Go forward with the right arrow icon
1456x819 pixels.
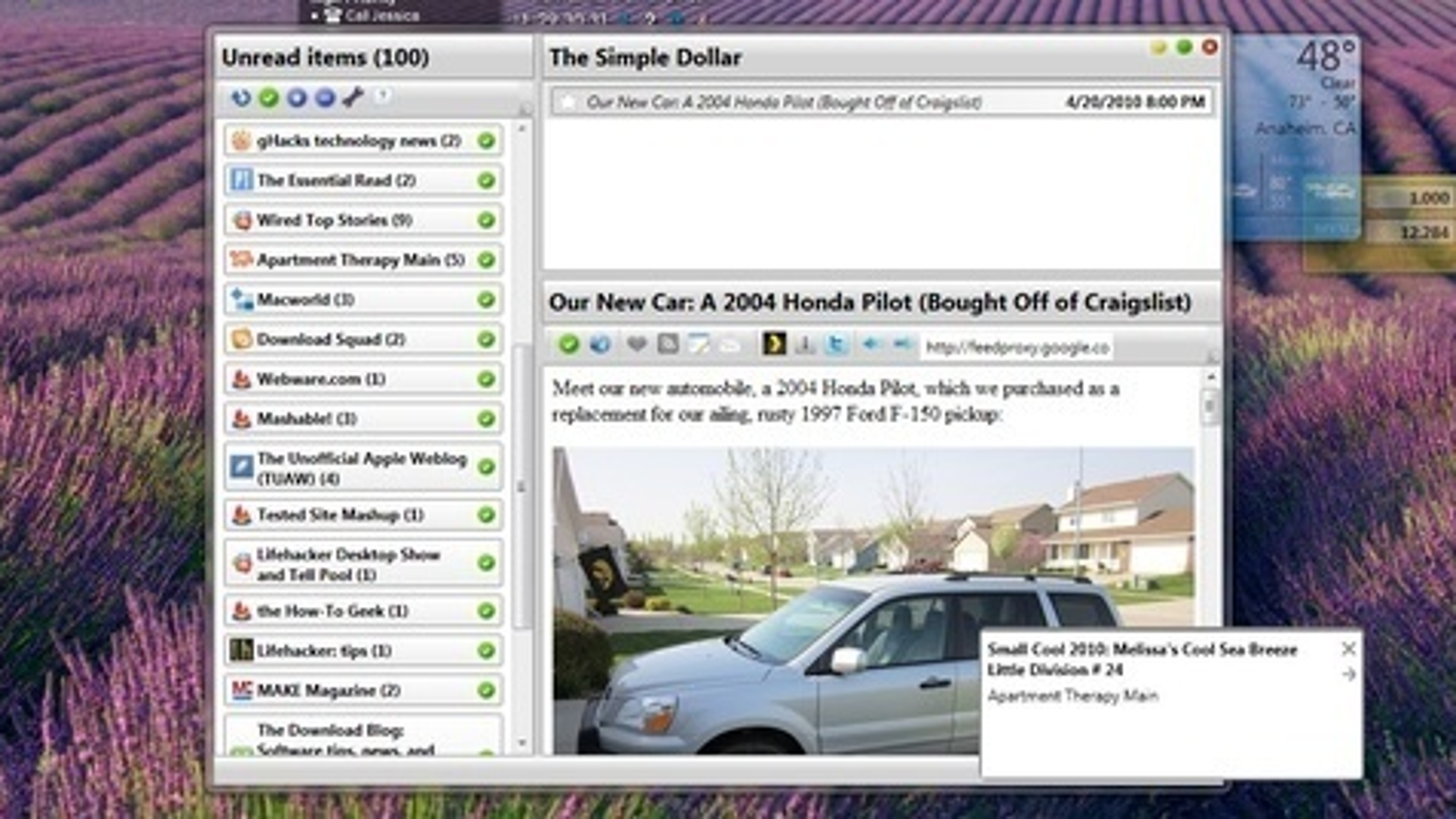(x=902, y=344)
